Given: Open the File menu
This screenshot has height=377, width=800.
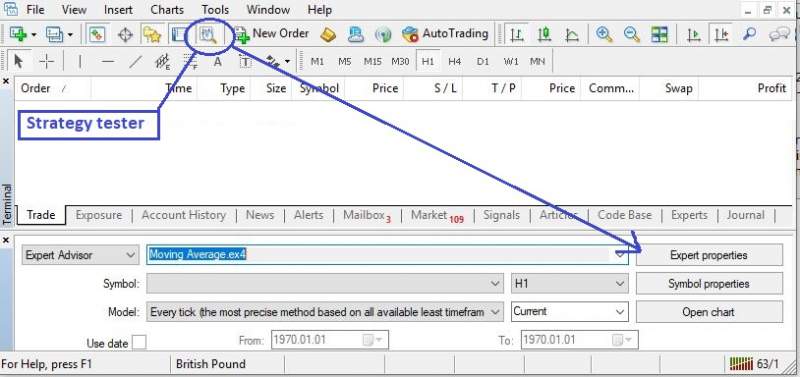Looking at the screenshot, I should coord(35,9).
